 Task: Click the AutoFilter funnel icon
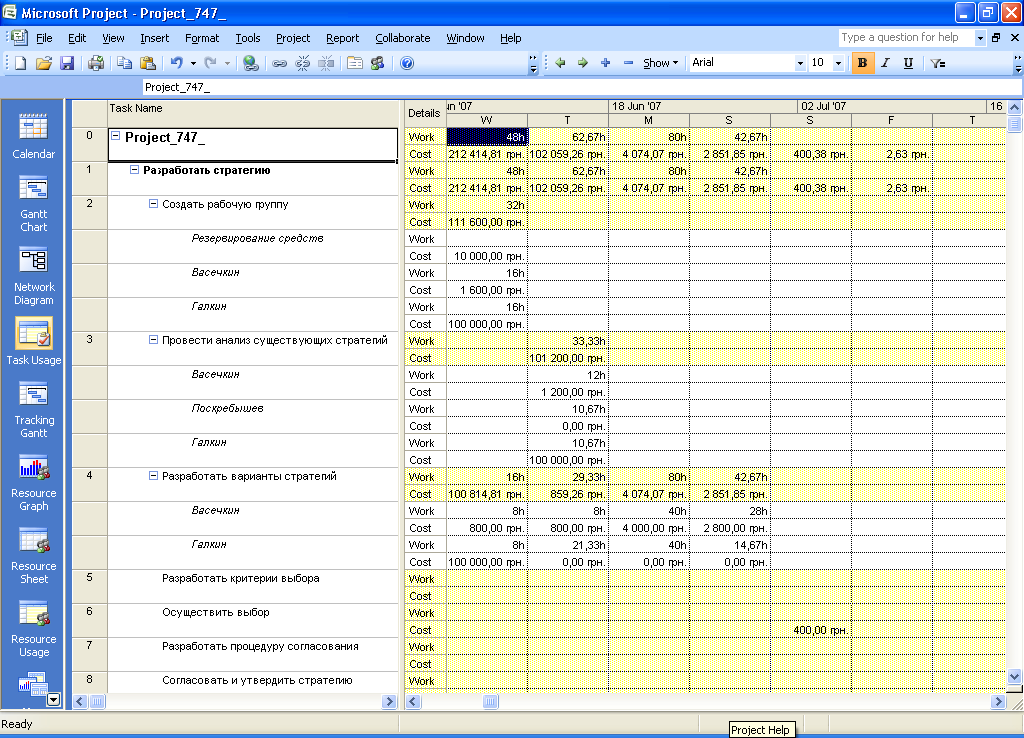click(938, 63)
